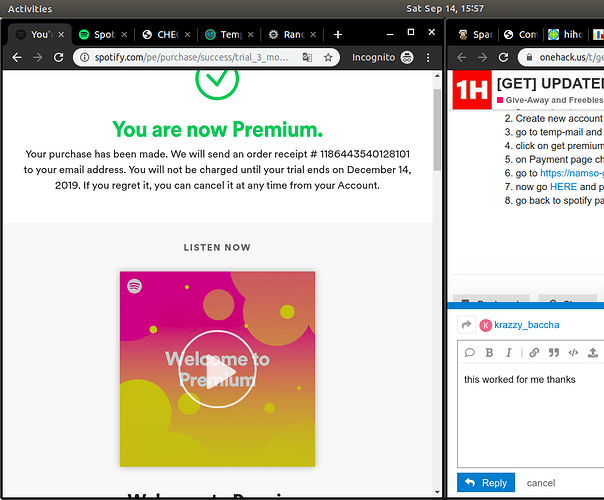This screenshot has width=604, height=500.
Task: Bookmark the Spotify page with star icon
Action: [x=328, y=58]
